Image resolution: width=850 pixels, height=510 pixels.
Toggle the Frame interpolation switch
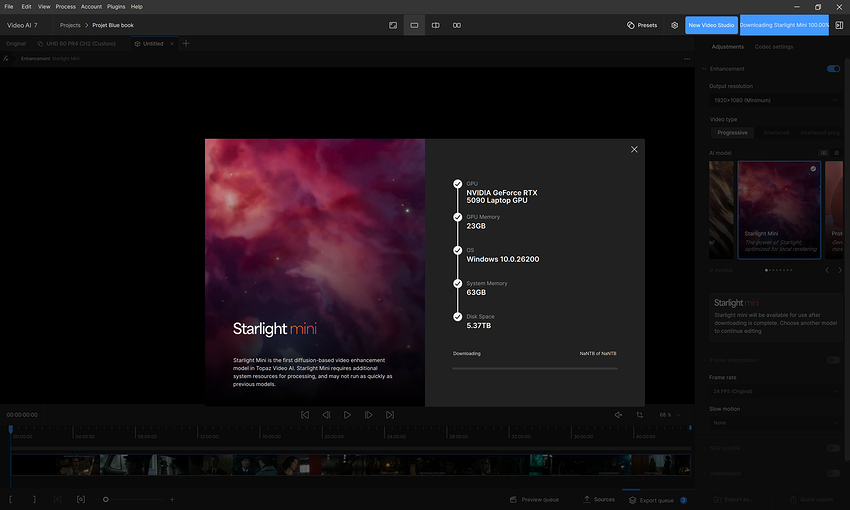pos(832,359)
